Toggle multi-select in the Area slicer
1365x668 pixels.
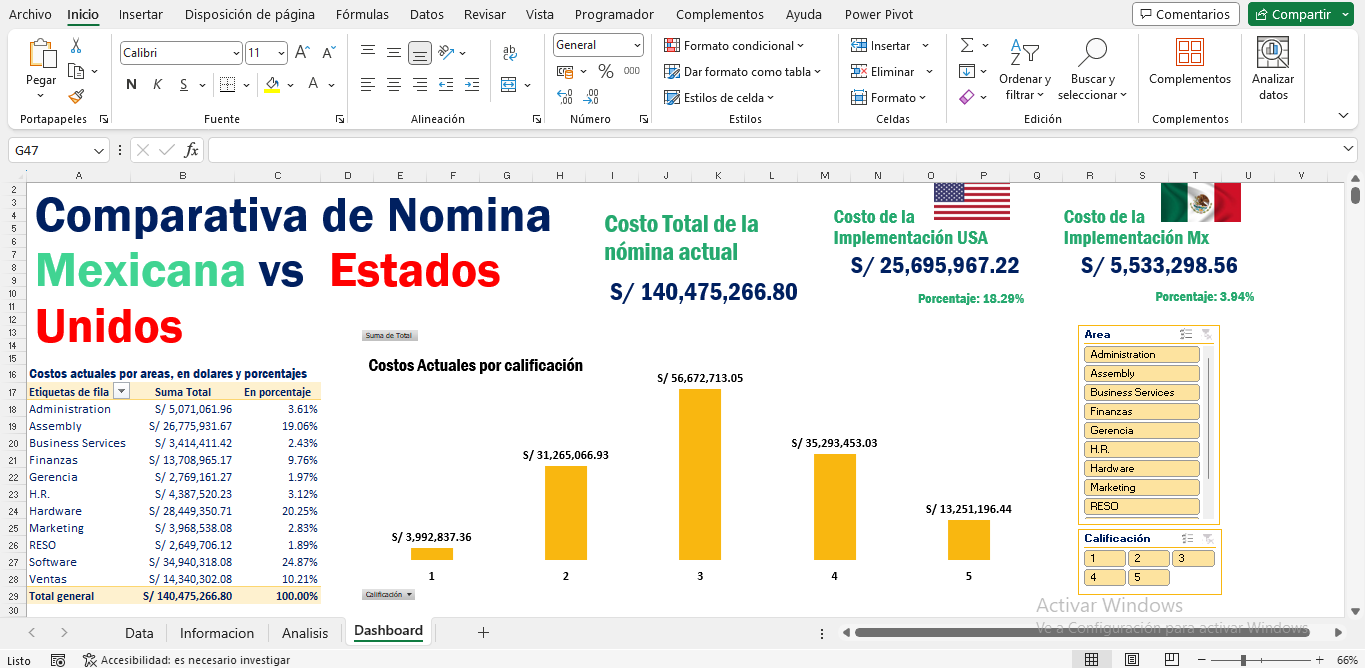[1186, 335]
